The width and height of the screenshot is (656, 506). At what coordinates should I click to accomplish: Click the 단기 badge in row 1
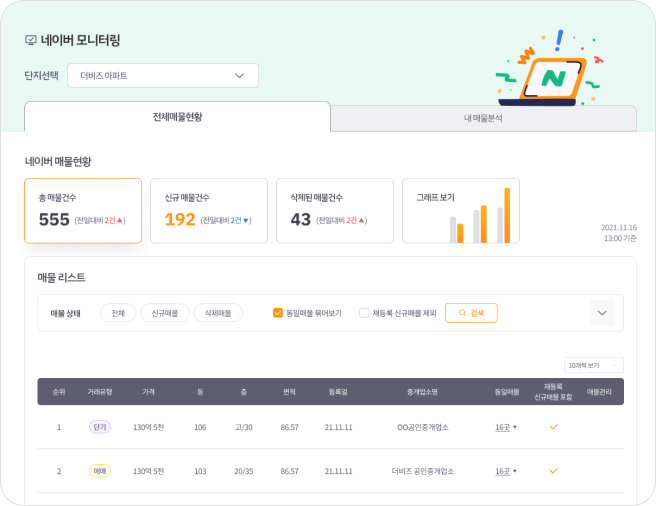pyautogui.click(x=100, y=427)
